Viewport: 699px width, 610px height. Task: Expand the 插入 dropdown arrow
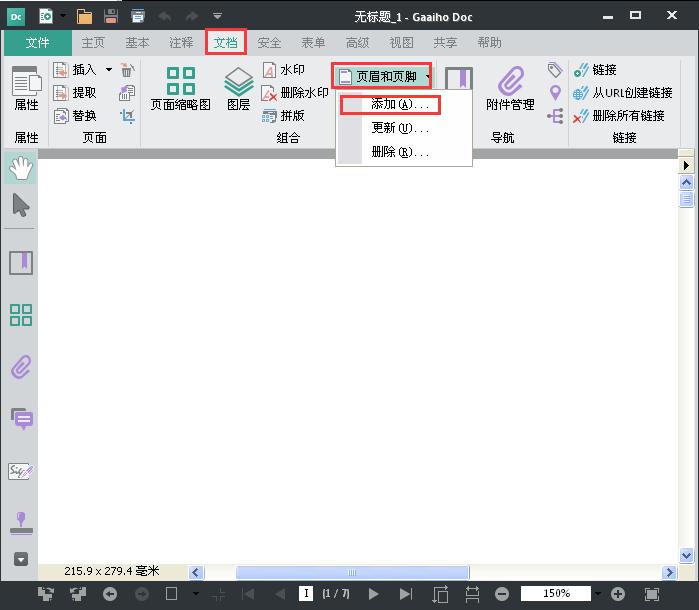[109, 70]
